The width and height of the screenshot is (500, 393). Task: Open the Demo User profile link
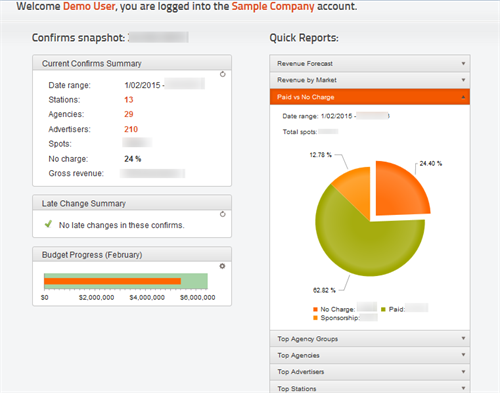point(89,6)
